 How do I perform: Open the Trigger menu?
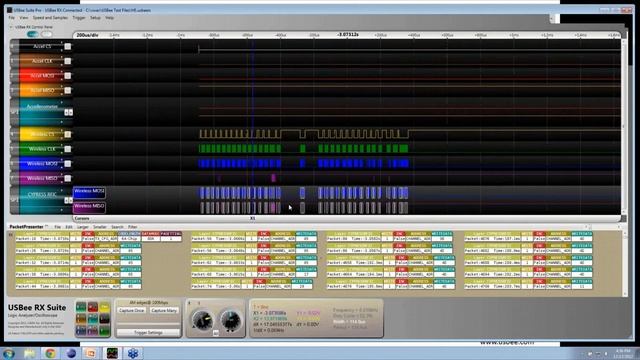click(79, 18)
